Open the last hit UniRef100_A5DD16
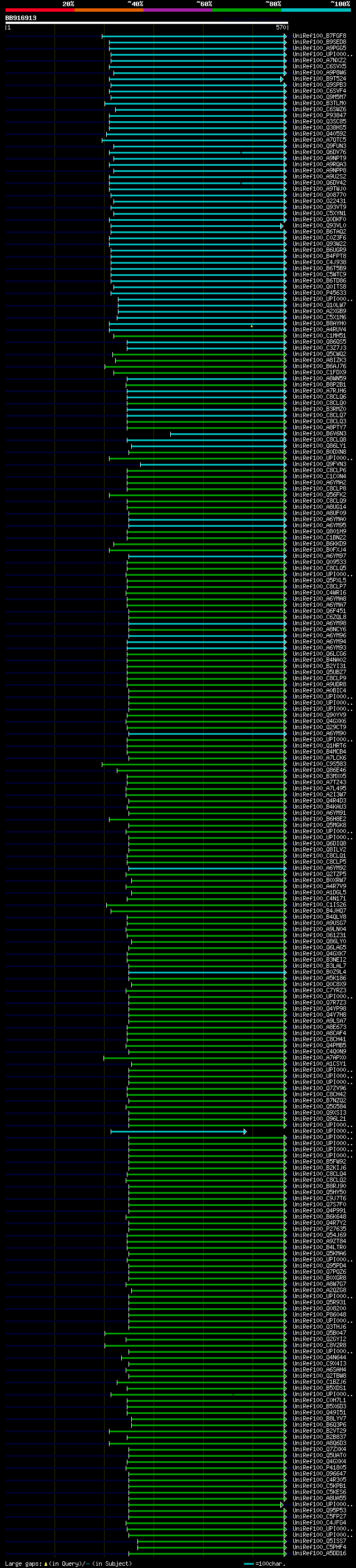356x1568 pixels. click(319, 1553)
